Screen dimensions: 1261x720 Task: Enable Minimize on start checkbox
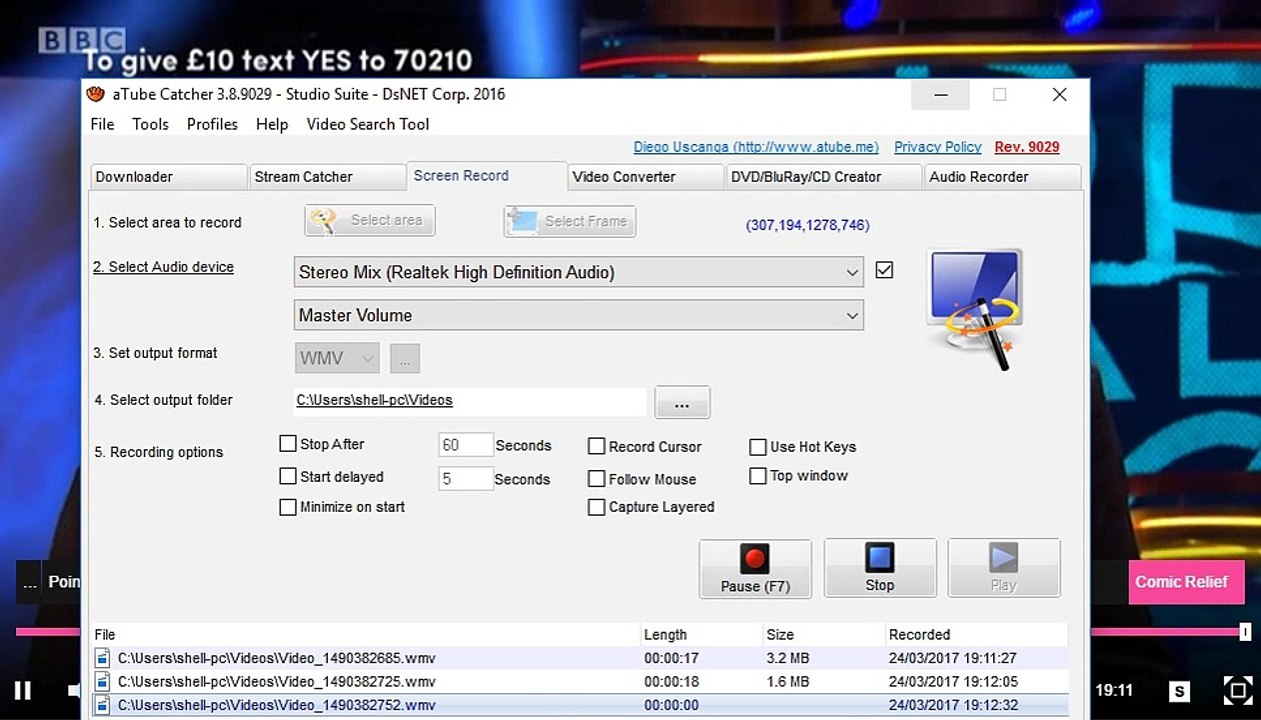(288, 507)
